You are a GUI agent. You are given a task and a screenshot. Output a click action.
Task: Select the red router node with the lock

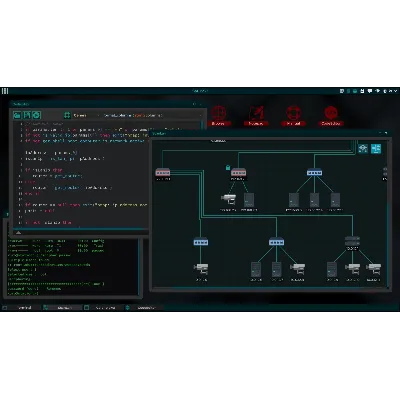click(x=238, y=174)
